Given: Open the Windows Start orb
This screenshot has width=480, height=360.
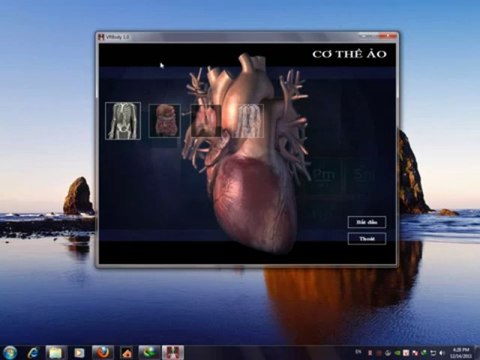Looking at the screenshot, I should click(10, 352).
